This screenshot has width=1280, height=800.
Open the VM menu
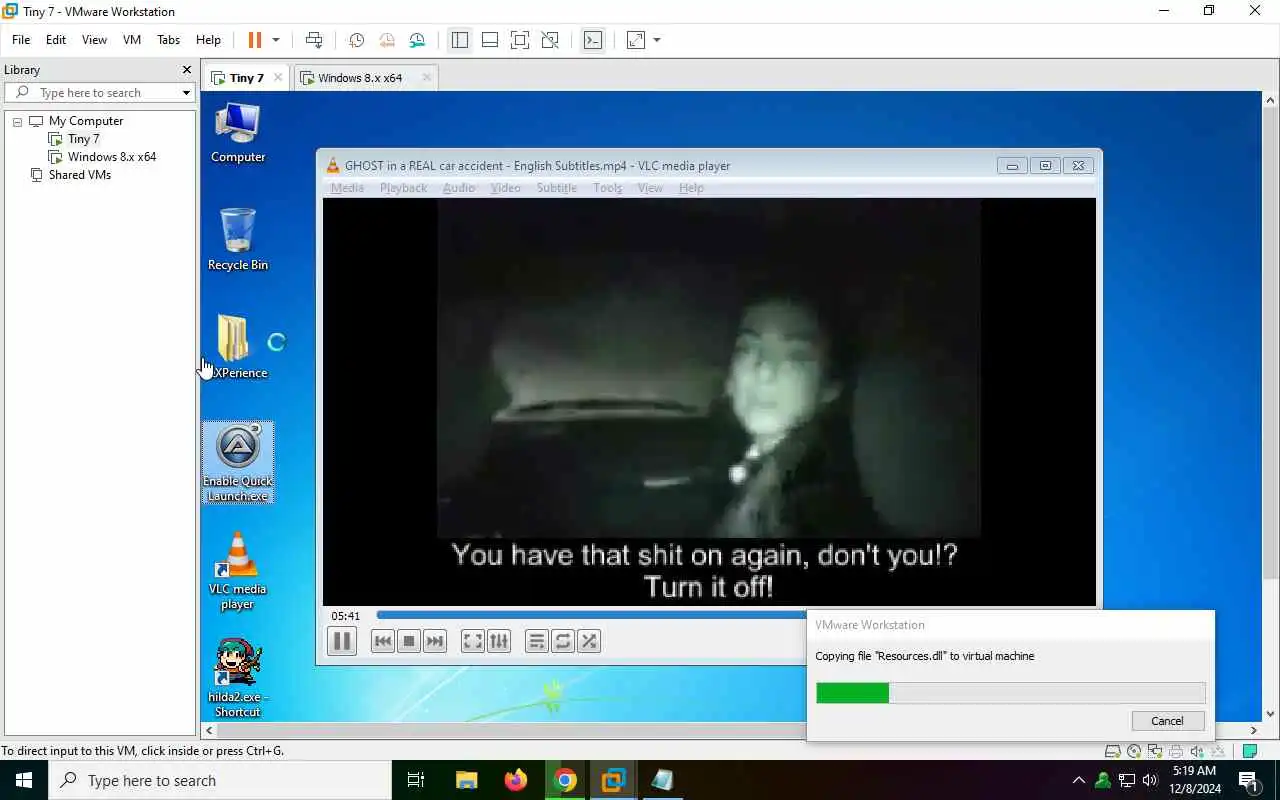pyautogui.click(x=132, y=40)
